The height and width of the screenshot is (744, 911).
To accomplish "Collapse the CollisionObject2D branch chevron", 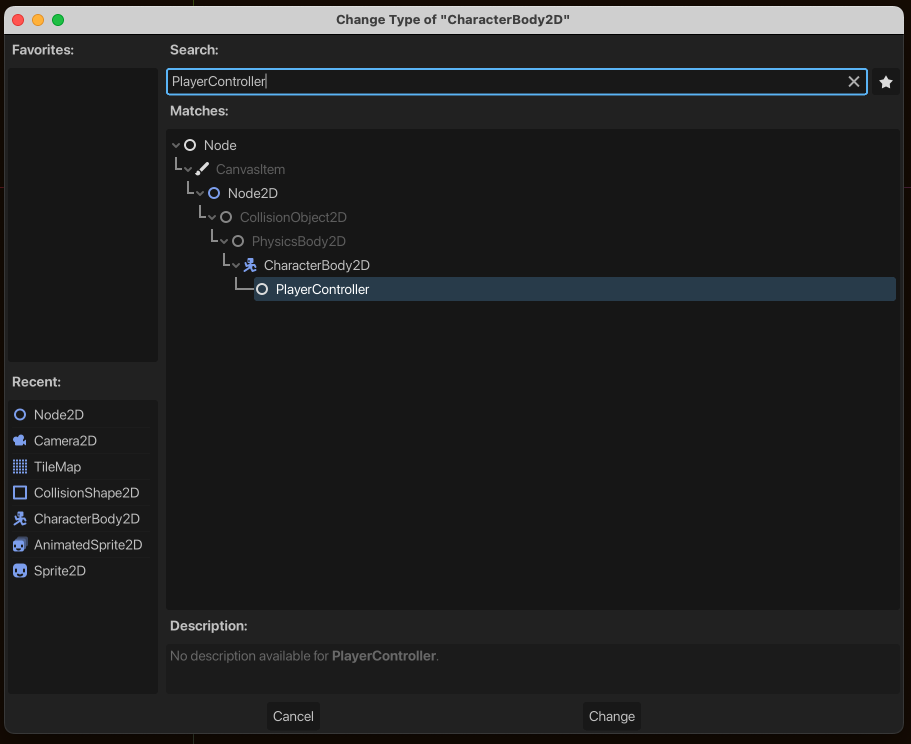I will click(212, 218).
